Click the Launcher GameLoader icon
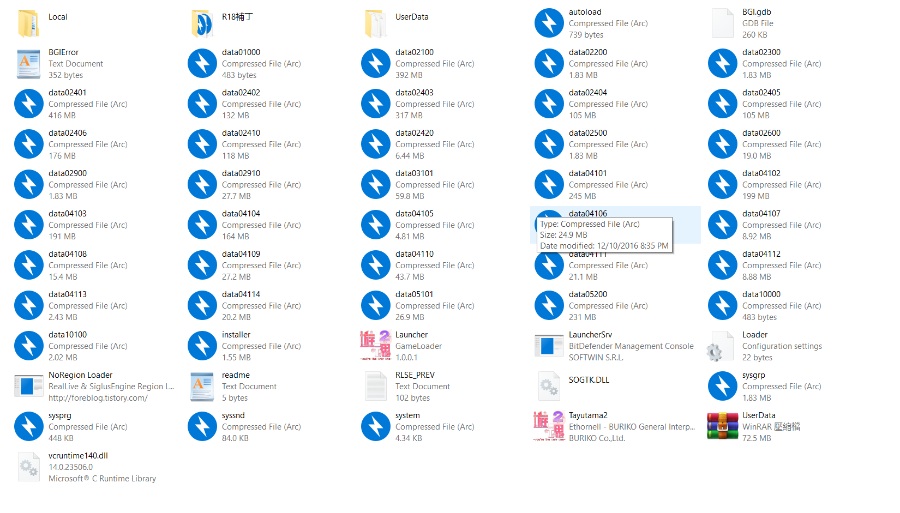This screenshot has height=513, width=900. [x=375, y=345]
